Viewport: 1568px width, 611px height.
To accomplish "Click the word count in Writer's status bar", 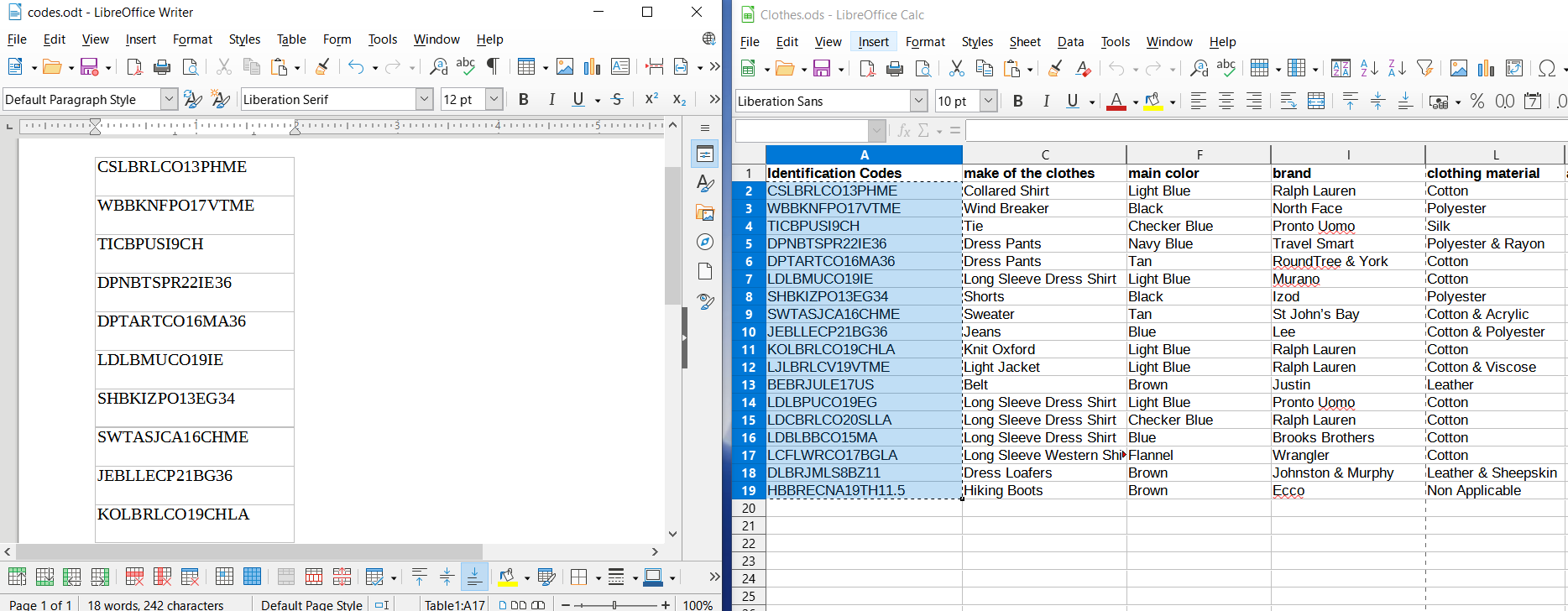I will (x=156, y=604).
